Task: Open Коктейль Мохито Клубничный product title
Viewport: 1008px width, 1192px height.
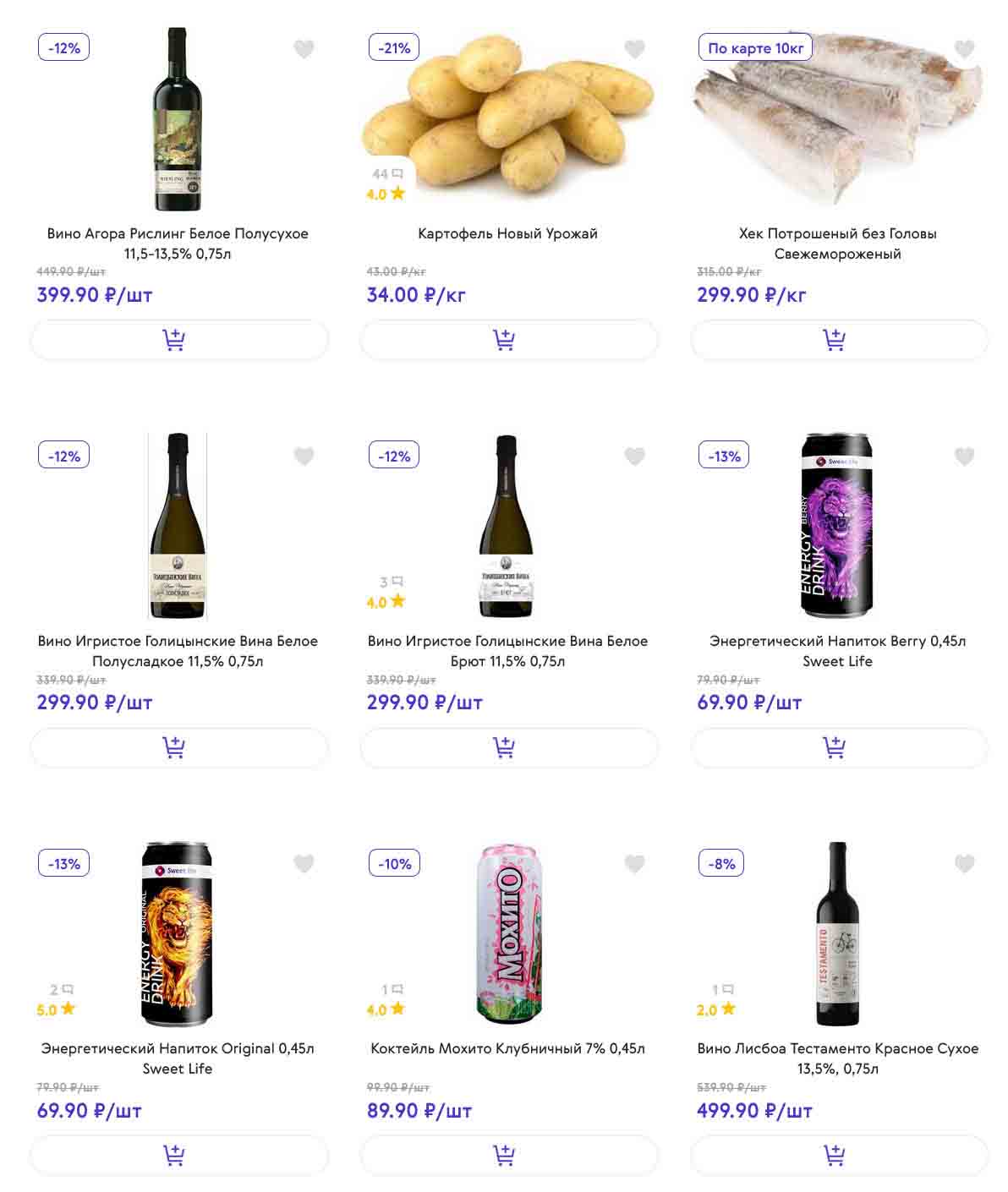Action: pos(507,1048)
